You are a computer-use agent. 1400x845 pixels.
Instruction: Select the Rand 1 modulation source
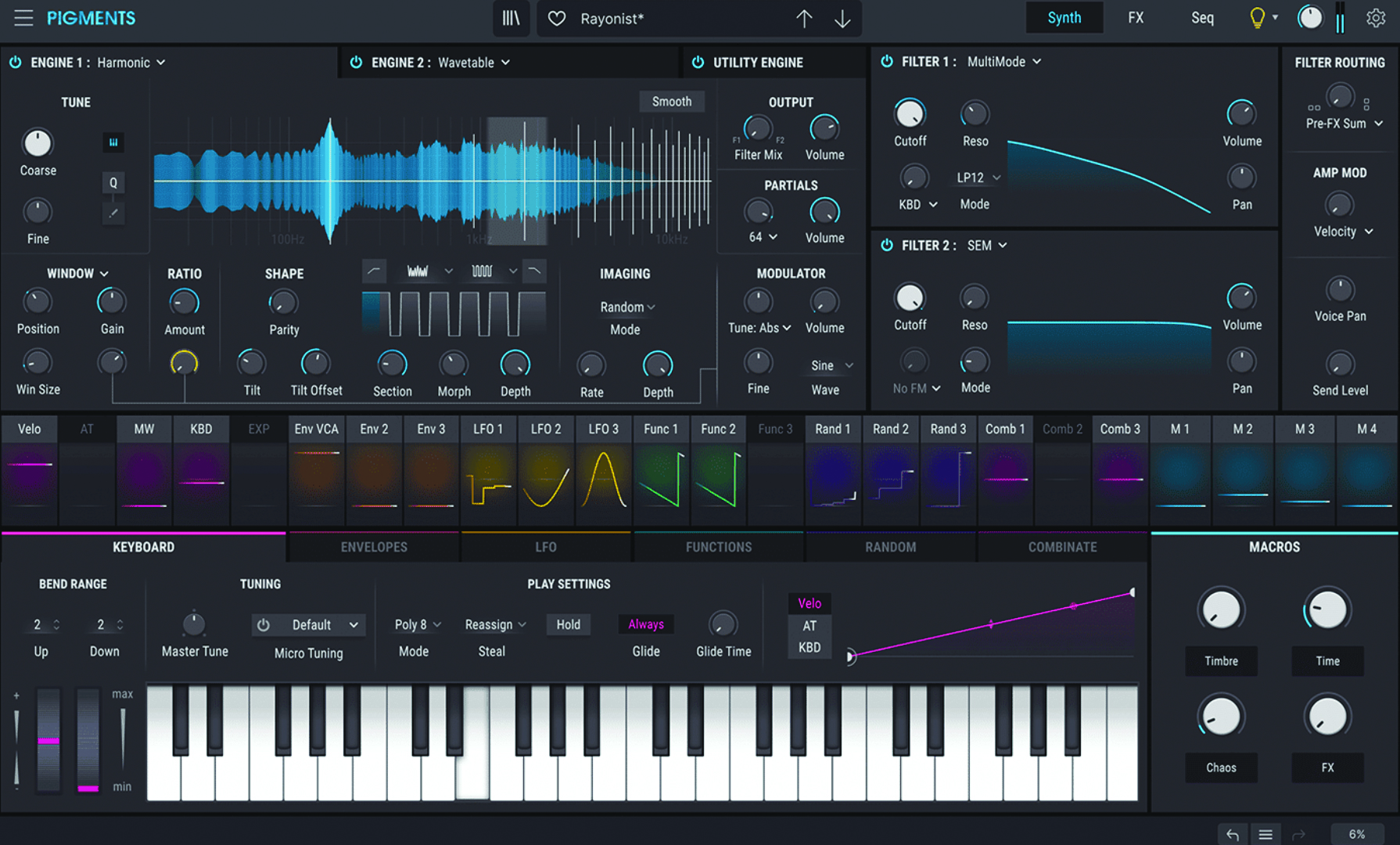tap(832, 470)
